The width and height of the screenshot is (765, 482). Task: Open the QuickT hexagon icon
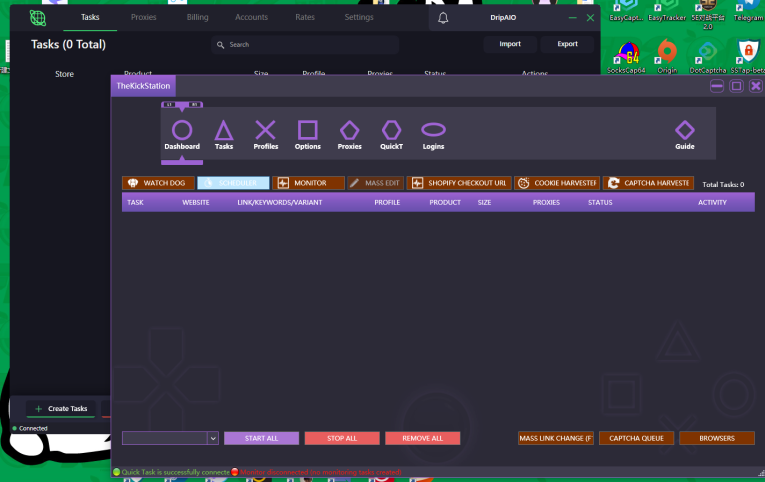[x=391, y=130]
